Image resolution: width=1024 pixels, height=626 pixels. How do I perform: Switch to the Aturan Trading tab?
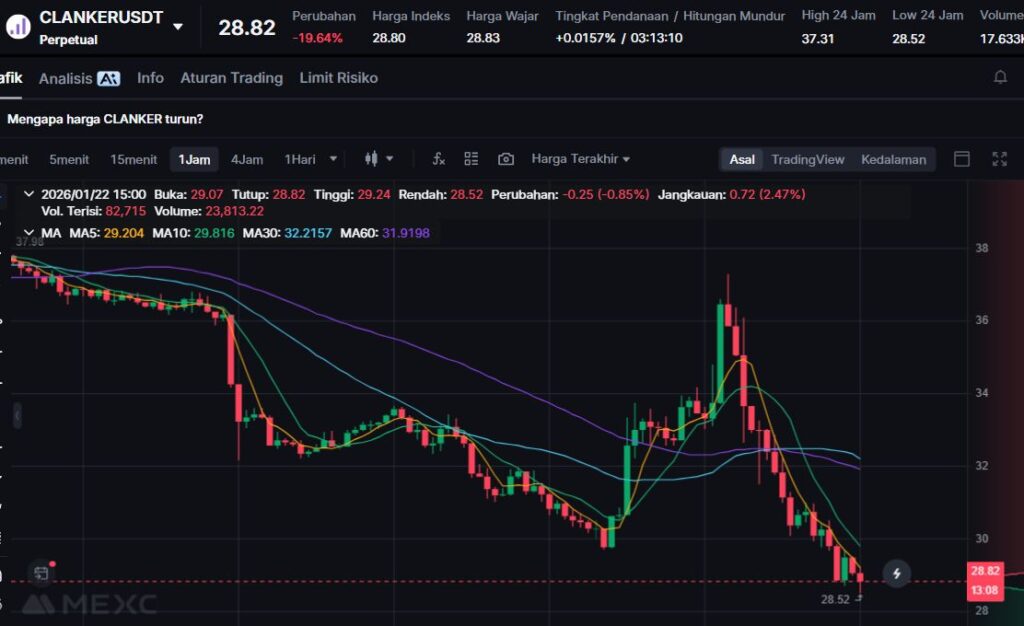click(231, 78)
